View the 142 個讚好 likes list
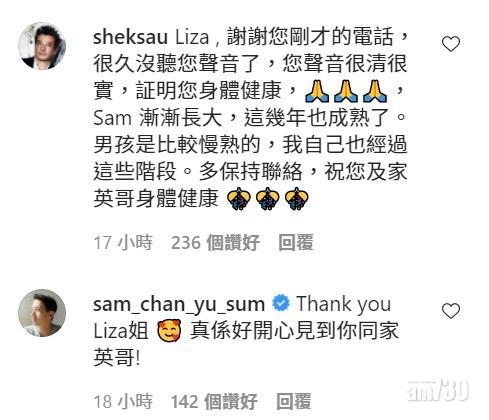The height and width of the screenshot is (420, 489). [214, 401]
